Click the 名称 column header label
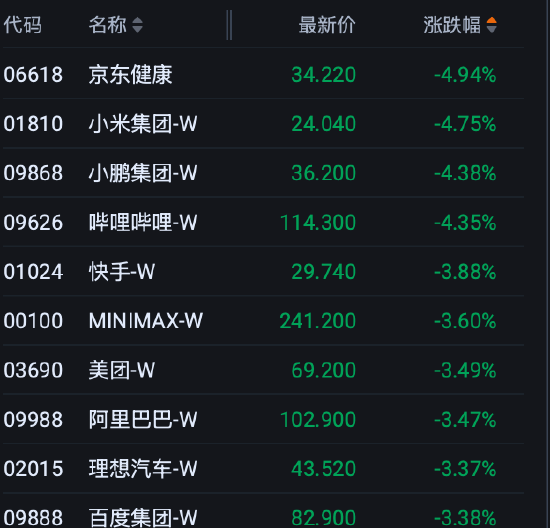The height and width of the screenshot is (528, 550). point(108,25)
